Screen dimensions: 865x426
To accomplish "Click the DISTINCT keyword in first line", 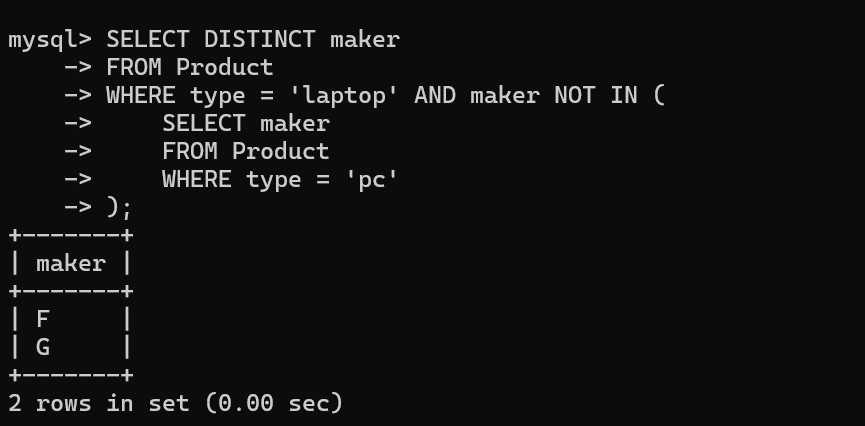I will click(259, 40).
